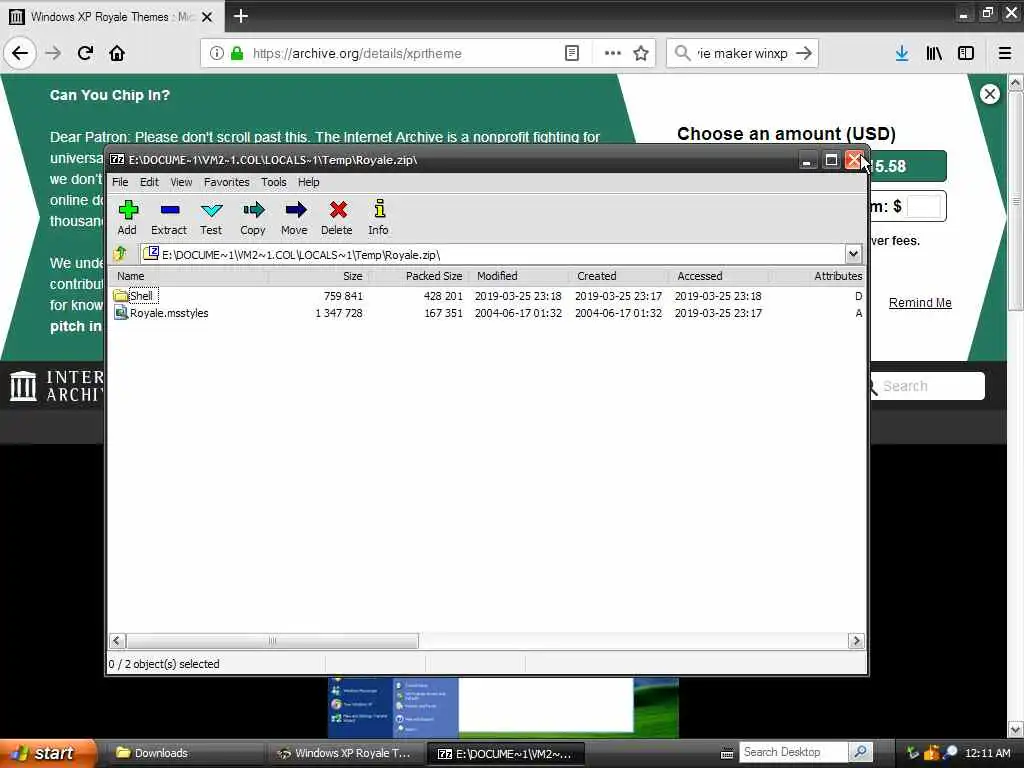Click the custom donation amount field

click(x=923, y=206)
